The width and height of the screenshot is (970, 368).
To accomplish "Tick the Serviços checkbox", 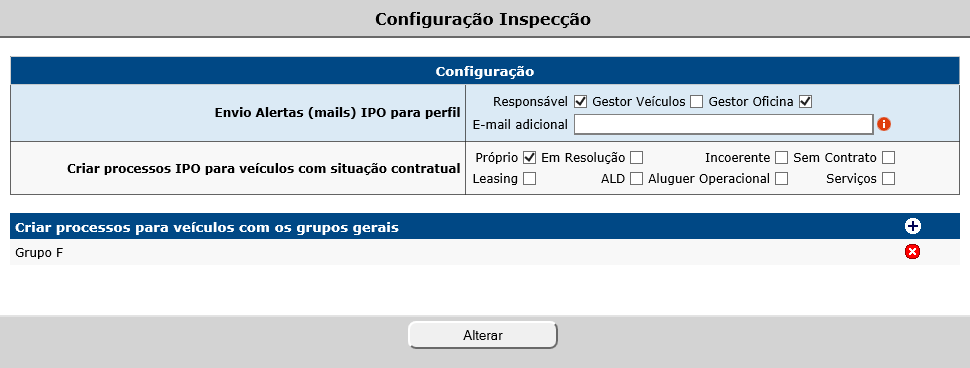I will (889, 179).
